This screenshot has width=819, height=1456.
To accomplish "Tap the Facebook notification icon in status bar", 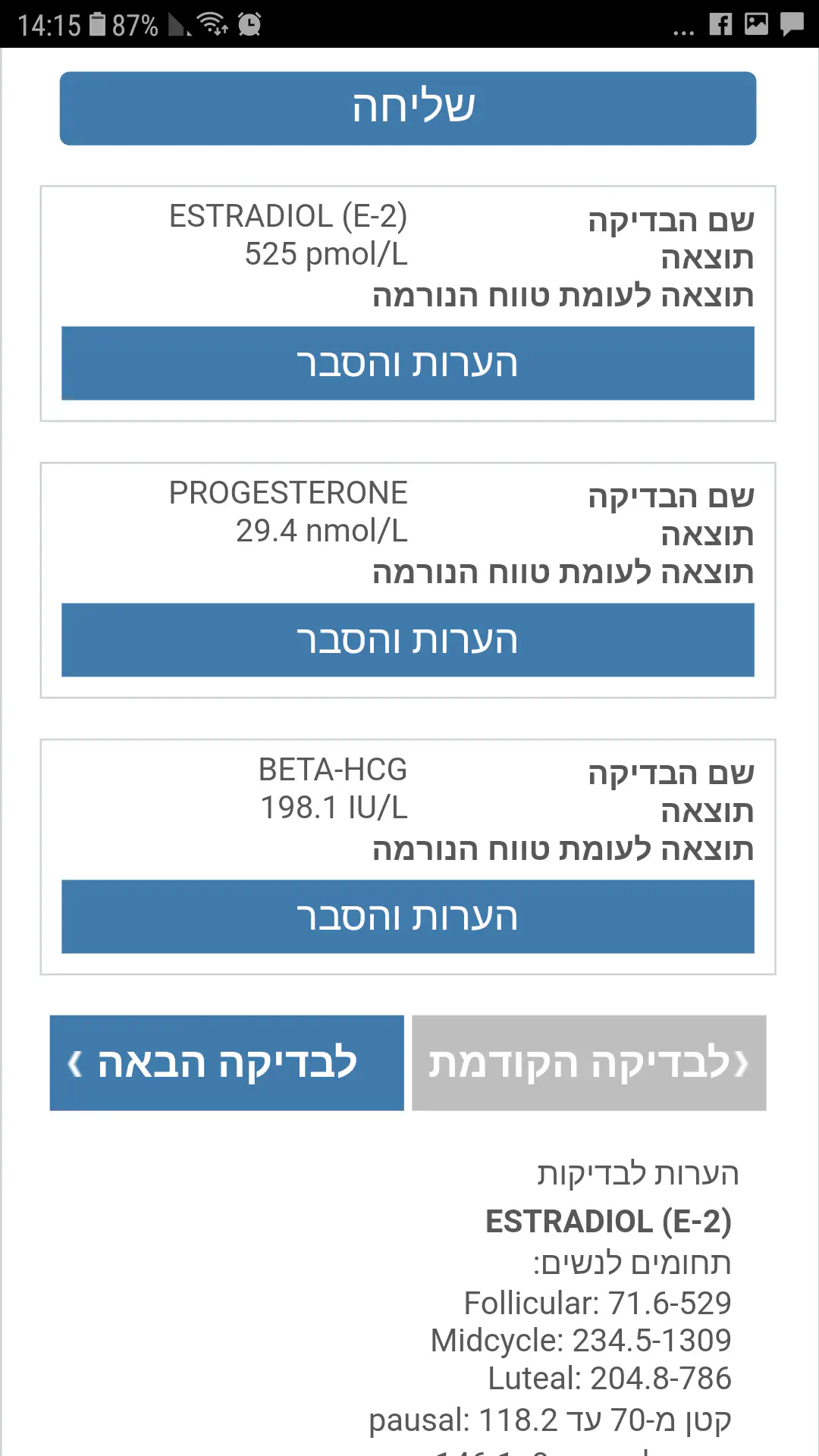I will coord(720,24).
